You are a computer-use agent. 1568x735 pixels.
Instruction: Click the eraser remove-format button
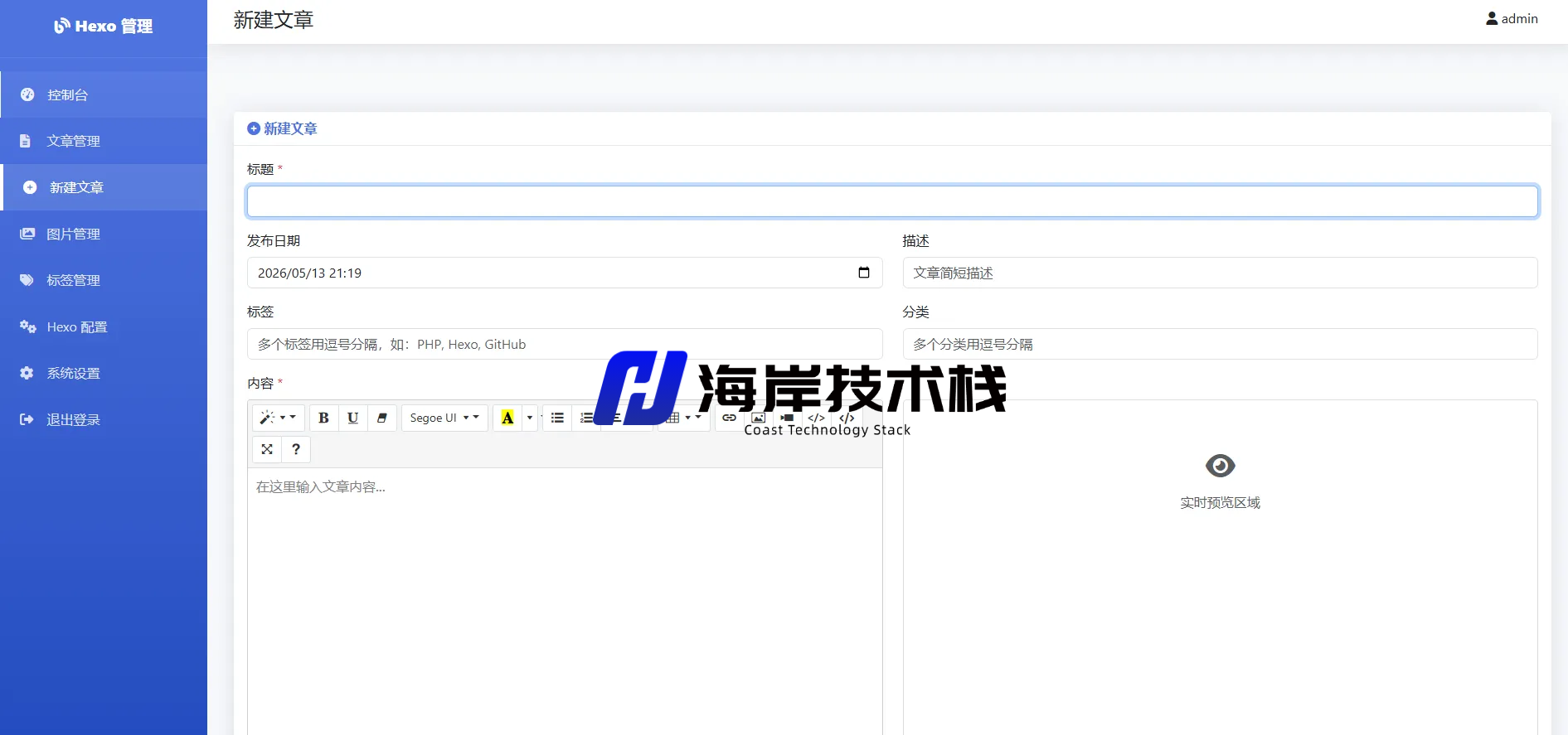382,418
